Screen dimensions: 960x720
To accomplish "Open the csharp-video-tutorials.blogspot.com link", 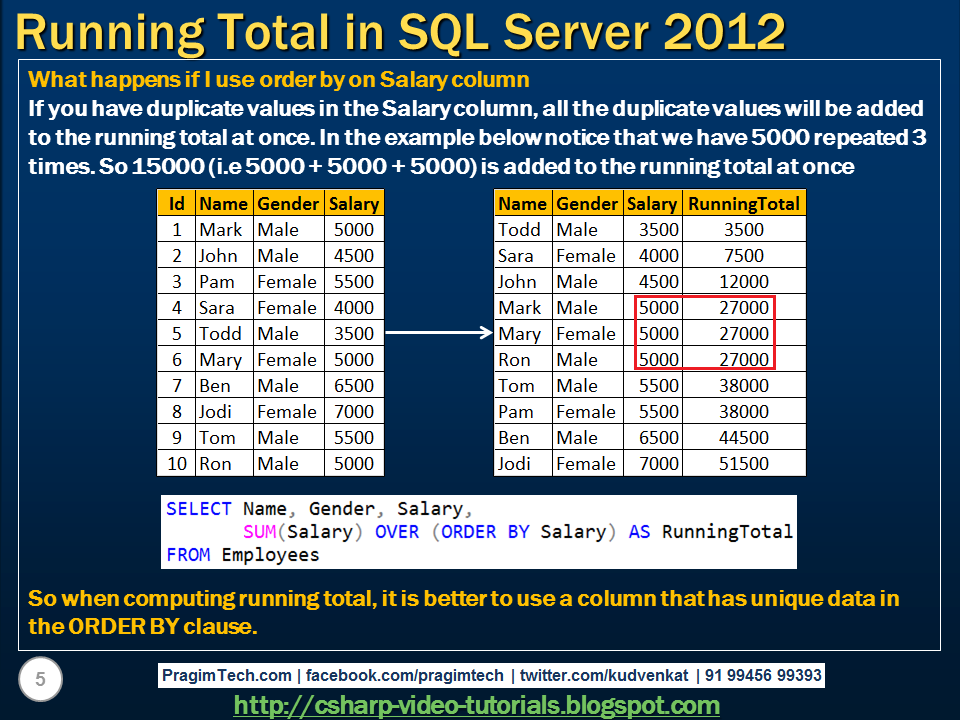I will [x=479, y=702].
